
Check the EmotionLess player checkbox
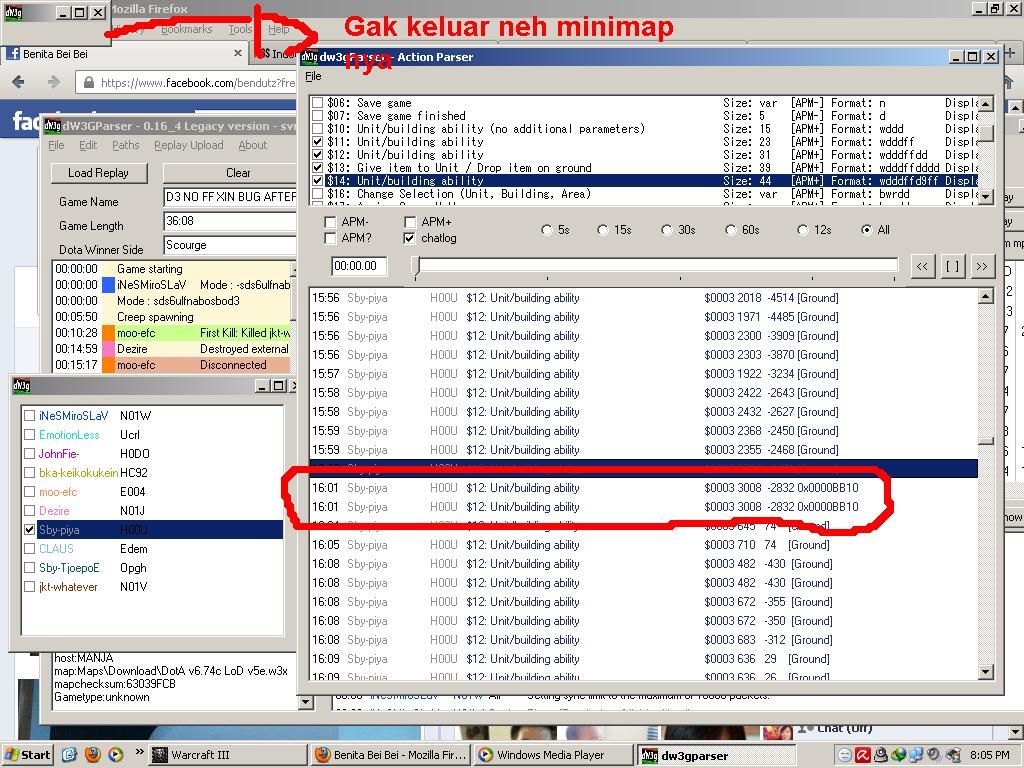coord(29,434)
